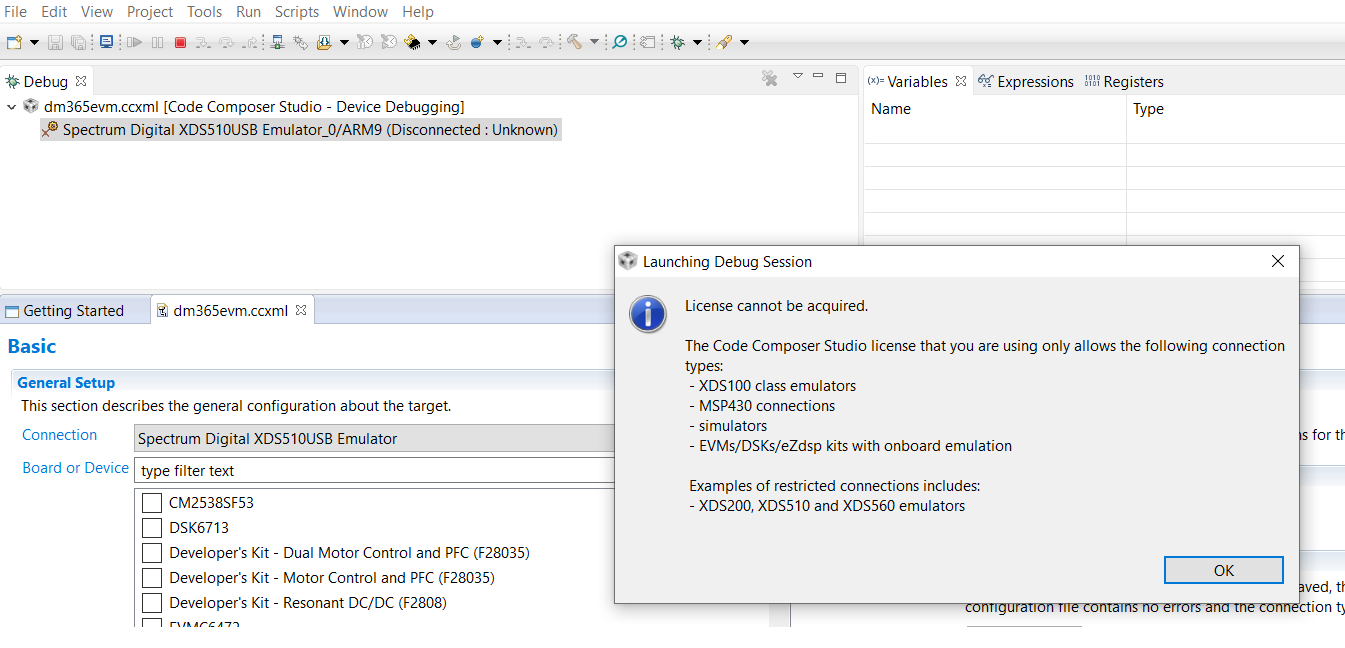Close the Variables tab
Viewport: 1345px width, 648px height.
pyautogui.click(x=961, y=81)
